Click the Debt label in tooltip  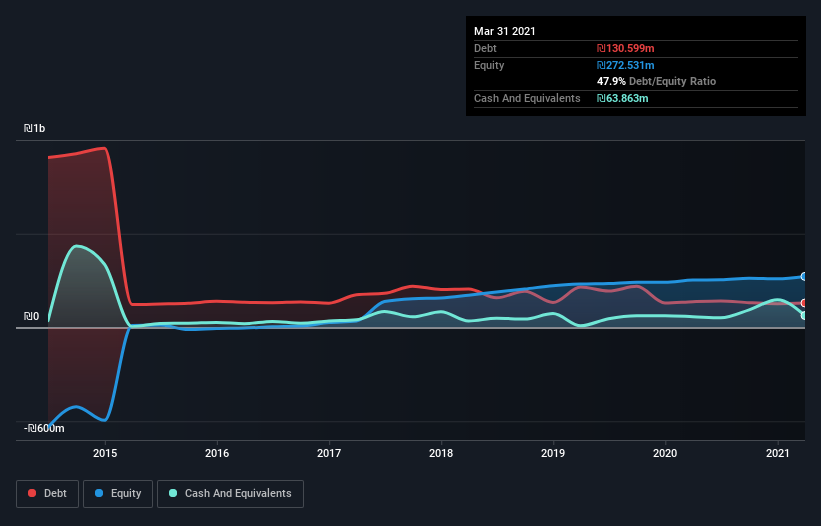[x=485, y=48]
